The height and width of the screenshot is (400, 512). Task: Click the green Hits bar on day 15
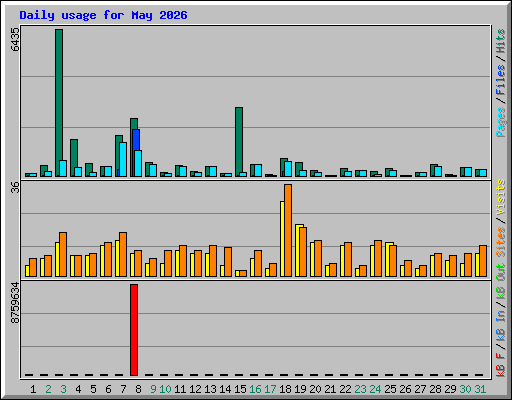239,142
